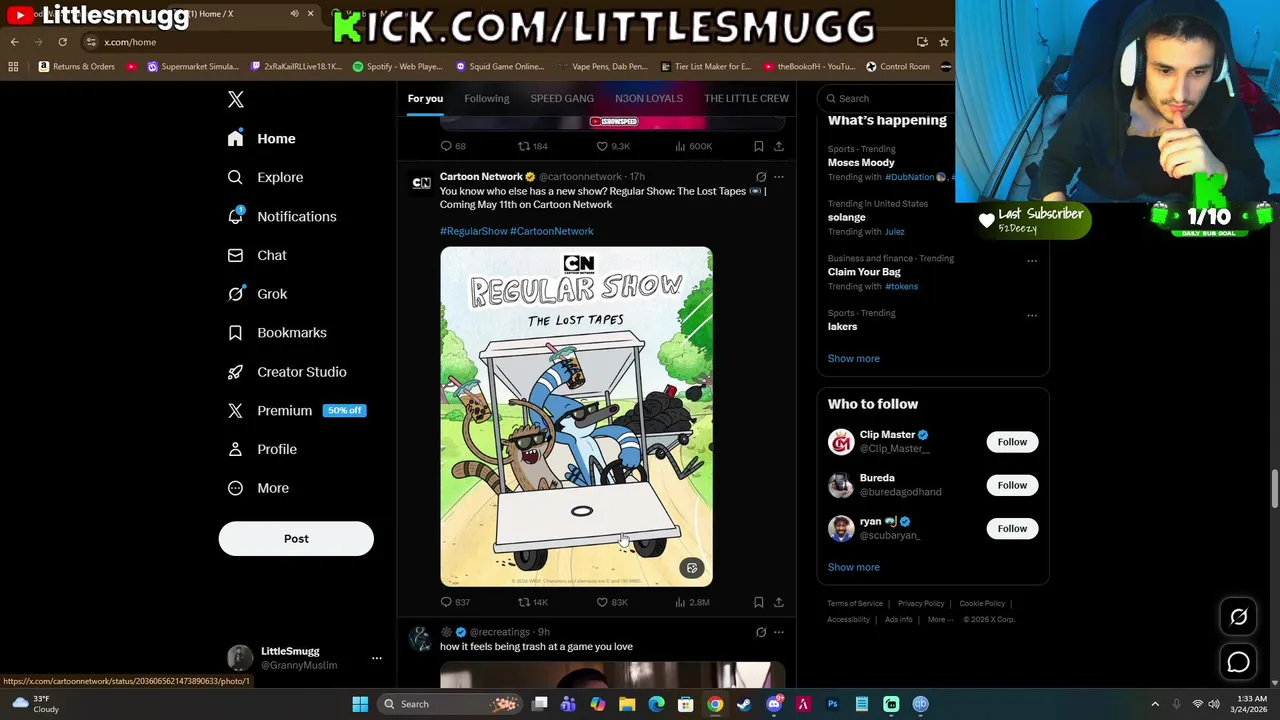This screenshot has width=1280, height=720.
Task: Open the #RegularShow hashtag
Action: click(x=474, y=231)
